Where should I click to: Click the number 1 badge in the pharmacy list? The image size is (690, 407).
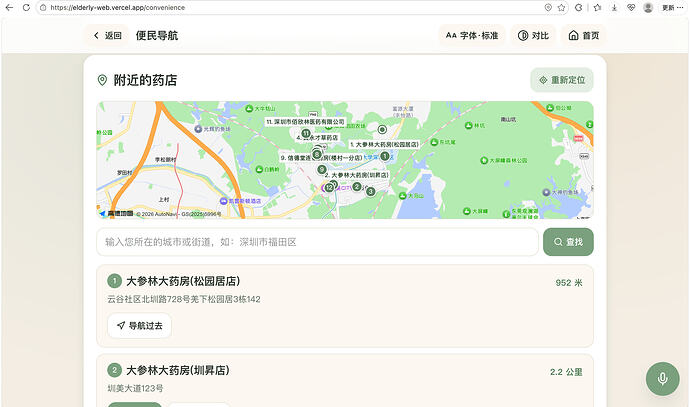pos(114,281)
